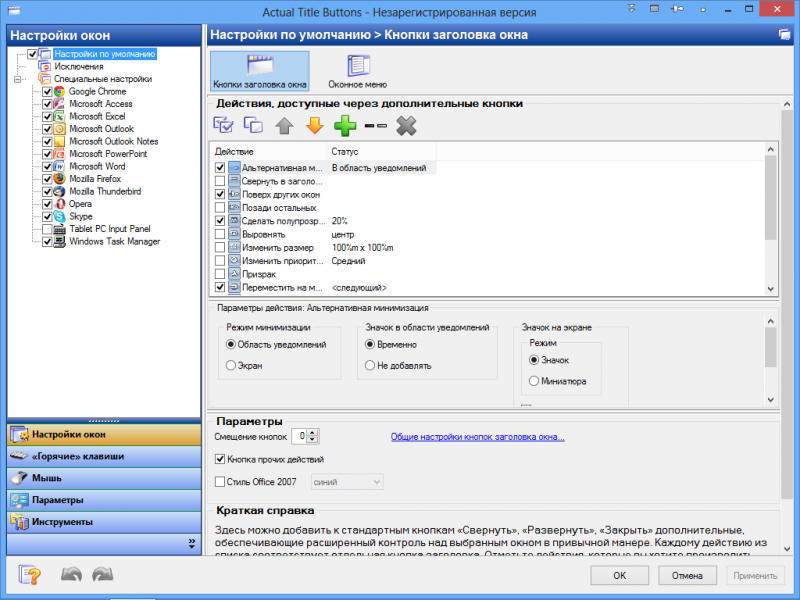Delete action with gray X icon
Screen dimensions: 800x600
coord(406,126)
